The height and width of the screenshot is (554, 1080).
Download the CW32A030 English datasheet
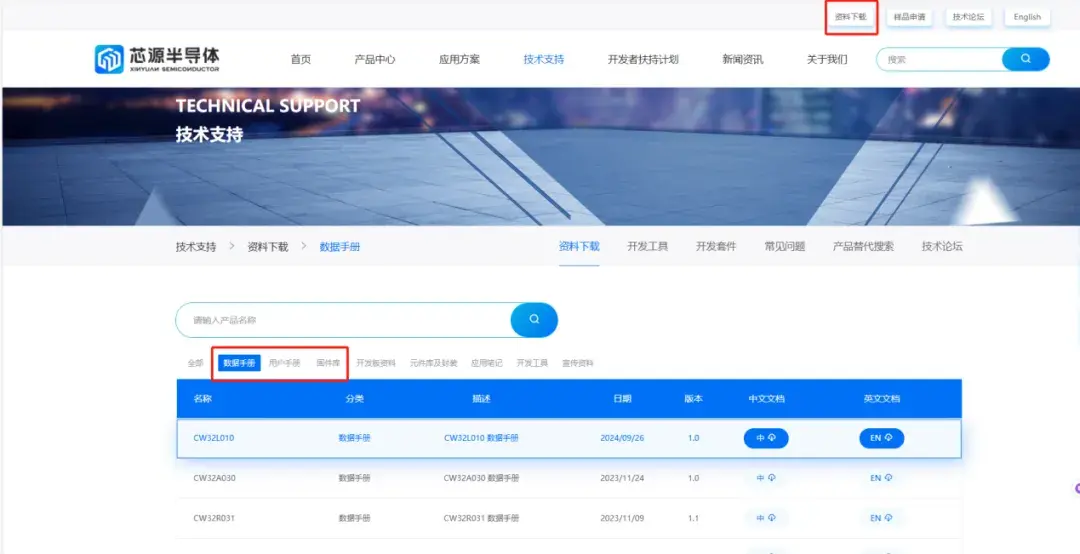coord(882,478)
